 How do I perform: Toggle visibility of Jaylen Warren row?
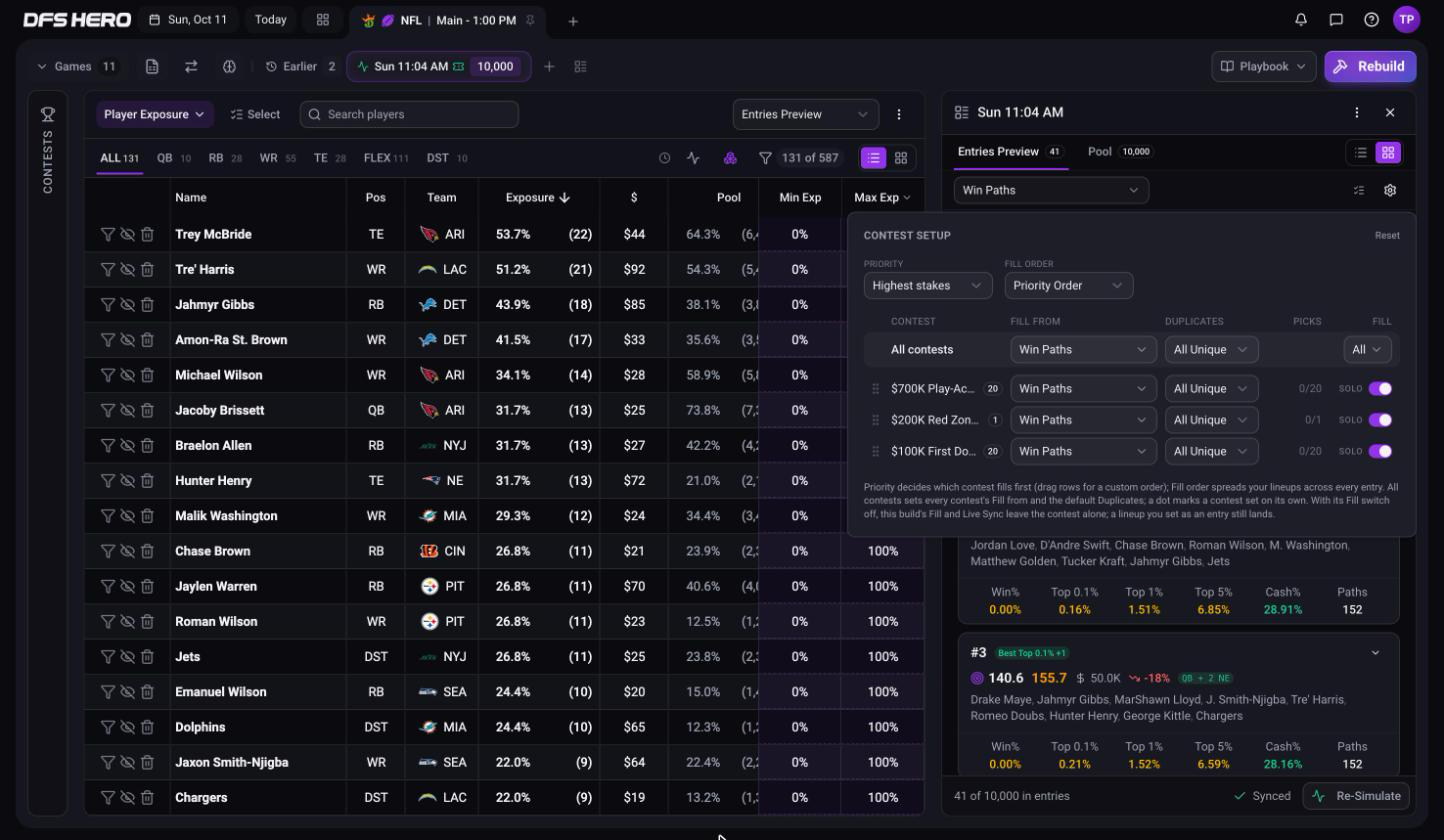127,586
